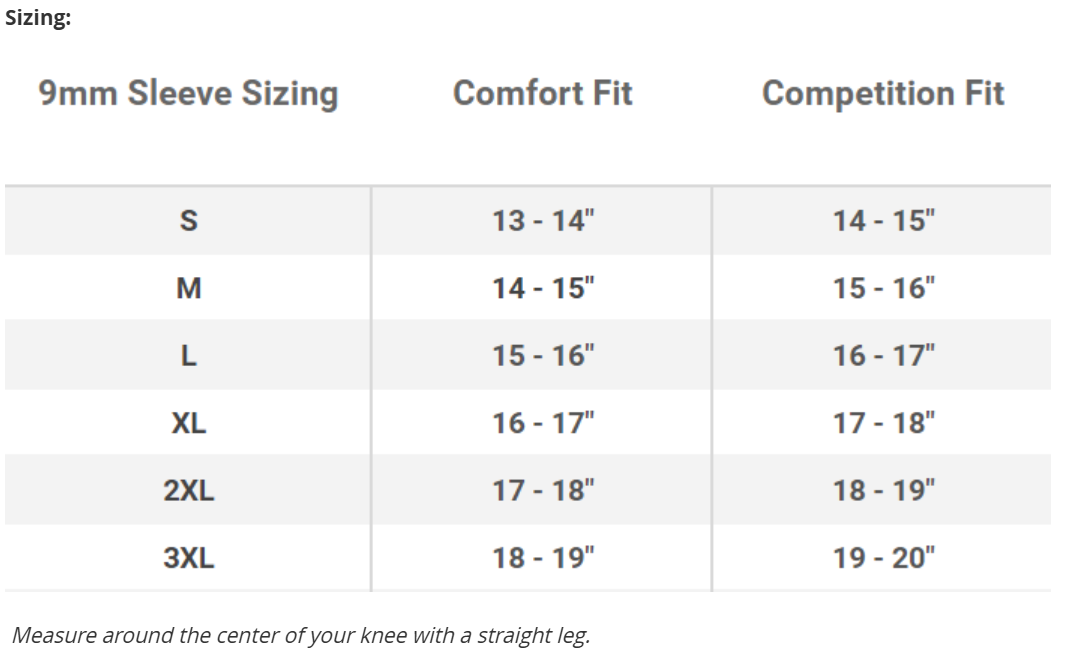The width and height of the screenshot is (1080, 670).
Task: Select the 3XL size row label
Action: pos(188,558)
